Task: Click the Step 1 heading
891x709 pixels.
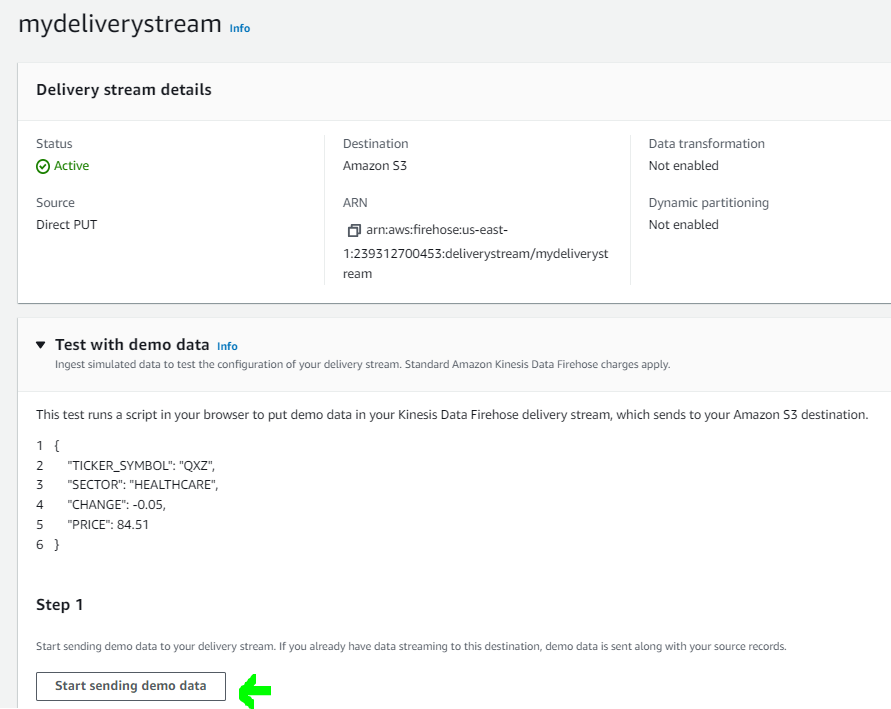Action: point(60,605)
